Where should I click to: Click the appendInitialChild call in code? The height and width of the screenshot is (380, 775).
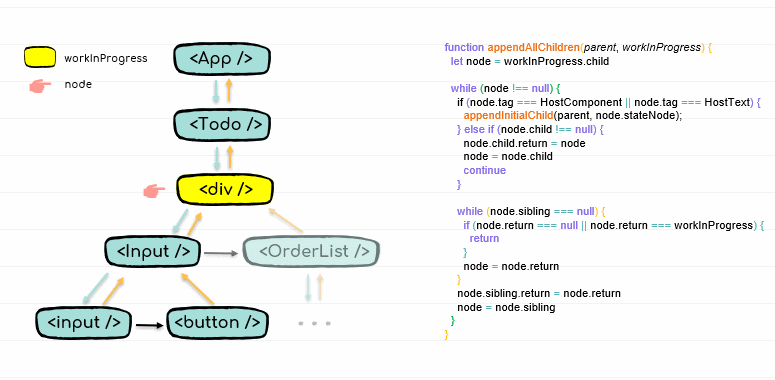508,116
